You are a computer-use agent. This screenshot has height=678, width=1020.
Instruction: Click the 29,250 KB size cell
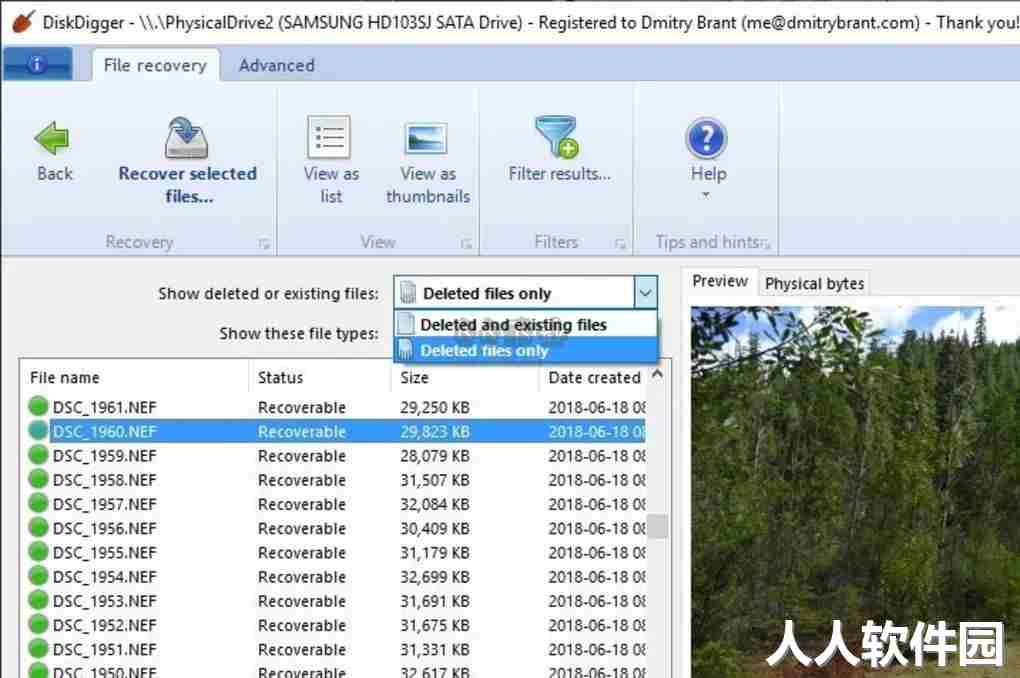[435, 407]
